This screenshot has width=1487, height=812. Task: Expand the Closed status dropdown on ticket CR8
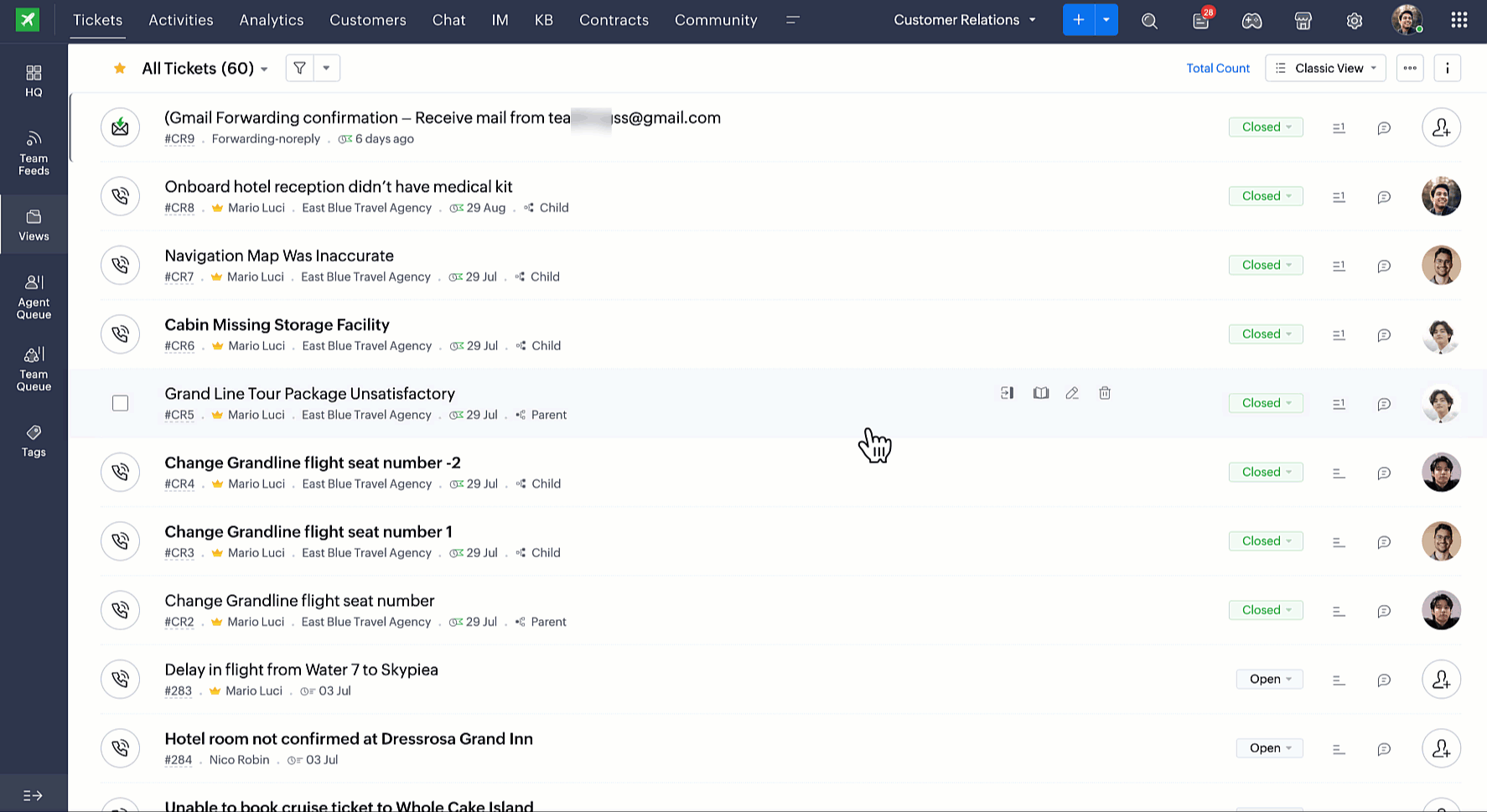[1266, 195]
